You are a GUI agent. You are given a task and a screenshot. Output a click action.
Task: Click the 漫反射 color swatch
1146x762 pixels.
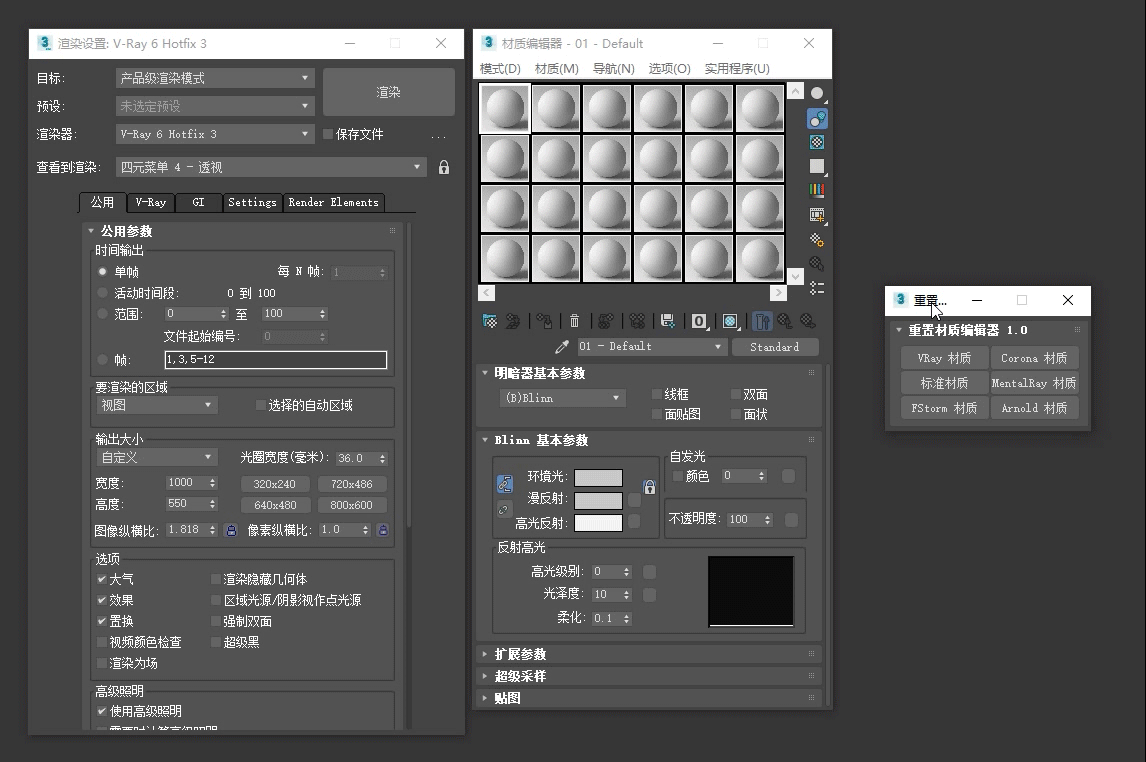click(598, 500)
